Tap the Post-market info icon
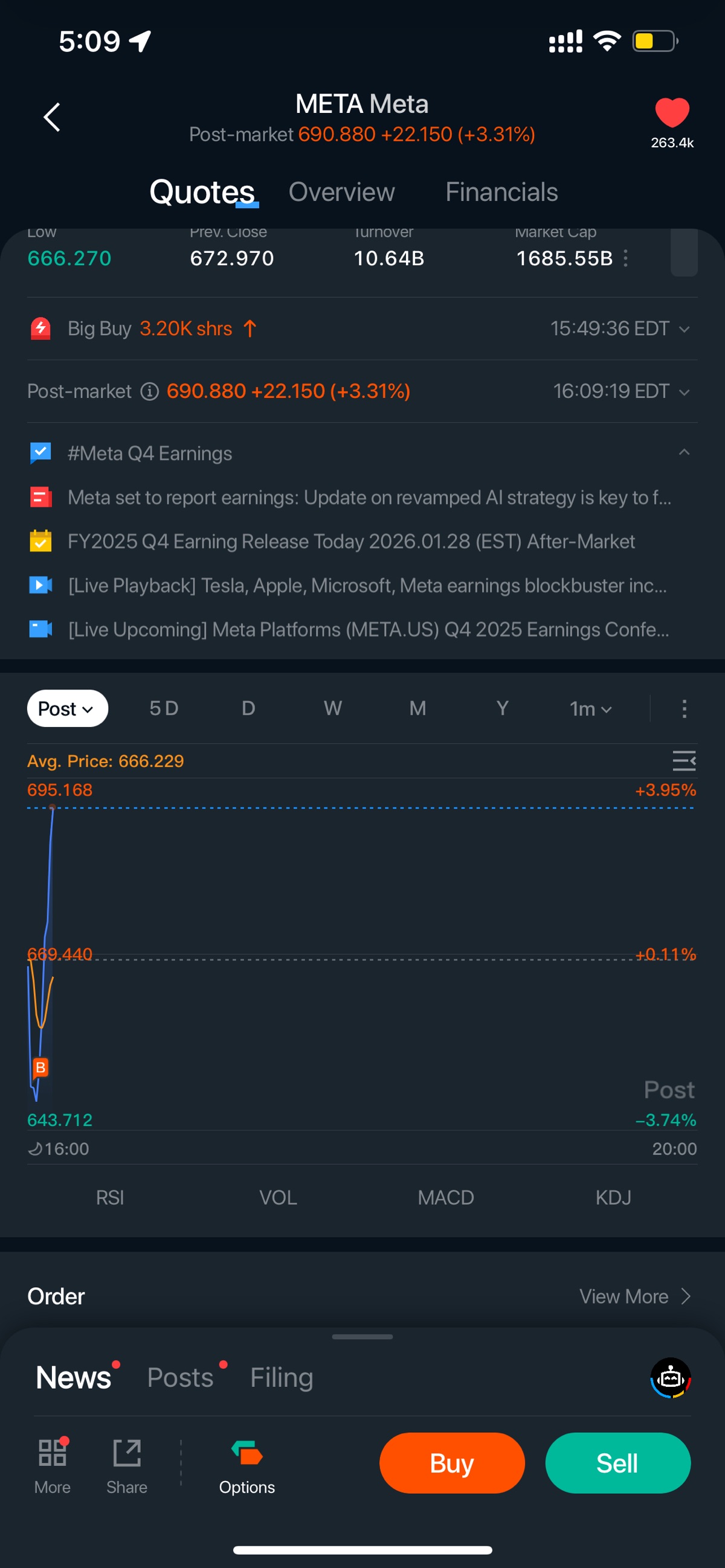Image resolution: width=725 pixels, height=1568 pixels. tap(149, 391)
